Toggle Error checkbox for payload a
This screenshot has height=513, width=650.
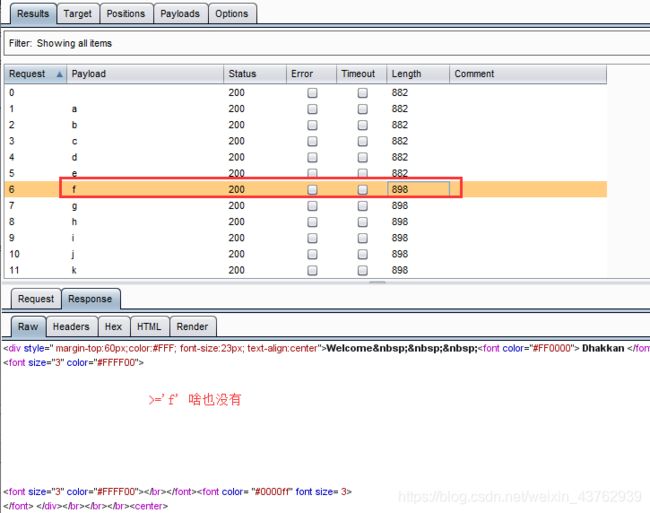tap(312, 109)
